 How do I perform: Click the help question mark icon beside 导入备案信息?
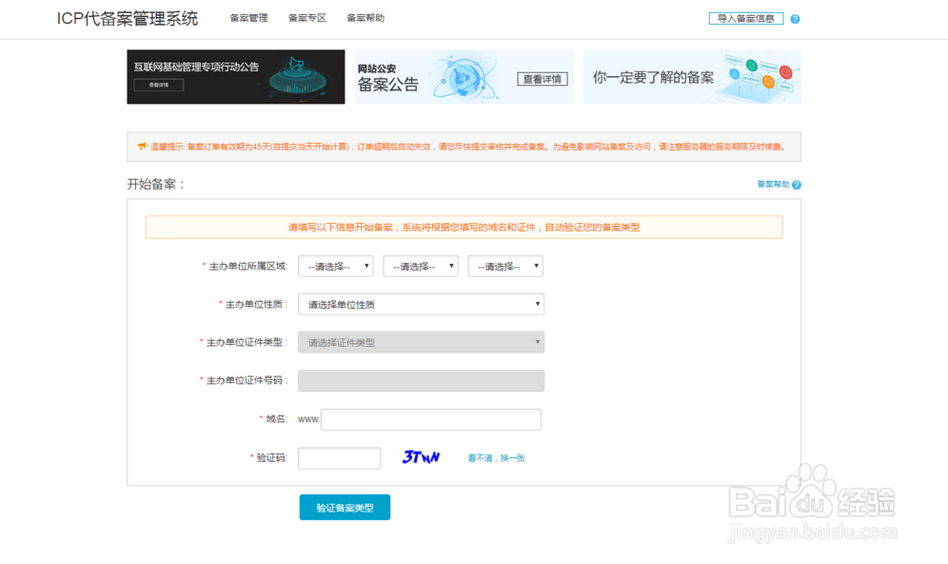pos(795,19)
